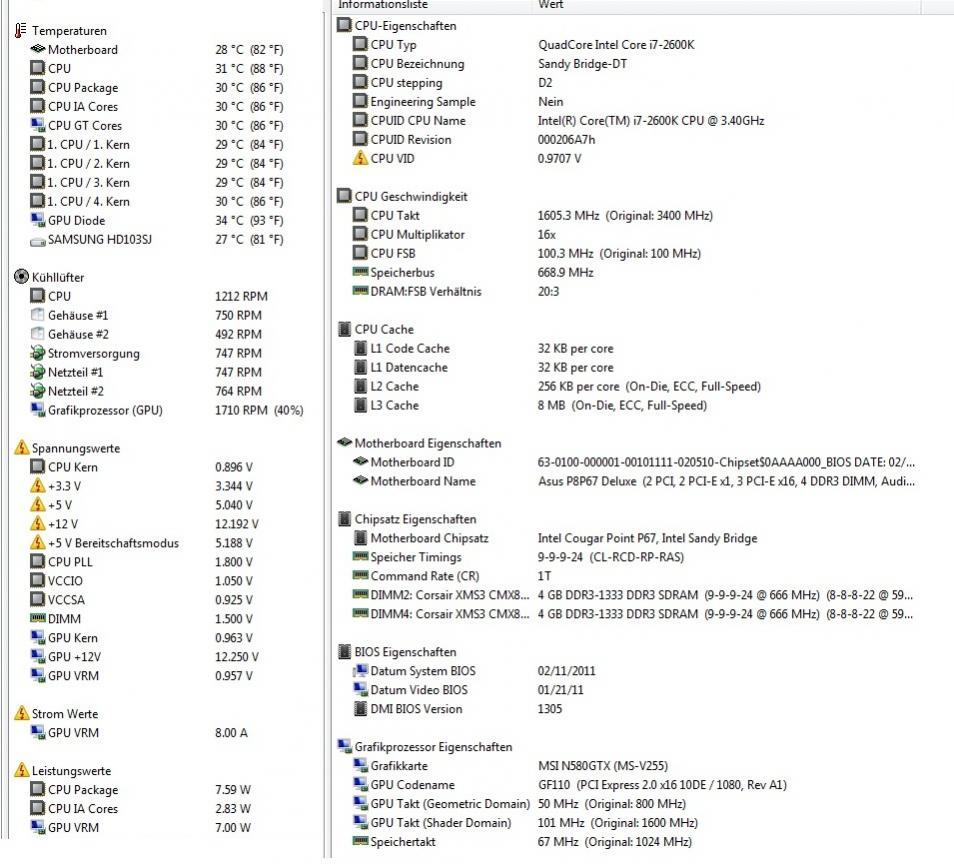Click the DIMM voltage memory icon

[x=38, y=618]
